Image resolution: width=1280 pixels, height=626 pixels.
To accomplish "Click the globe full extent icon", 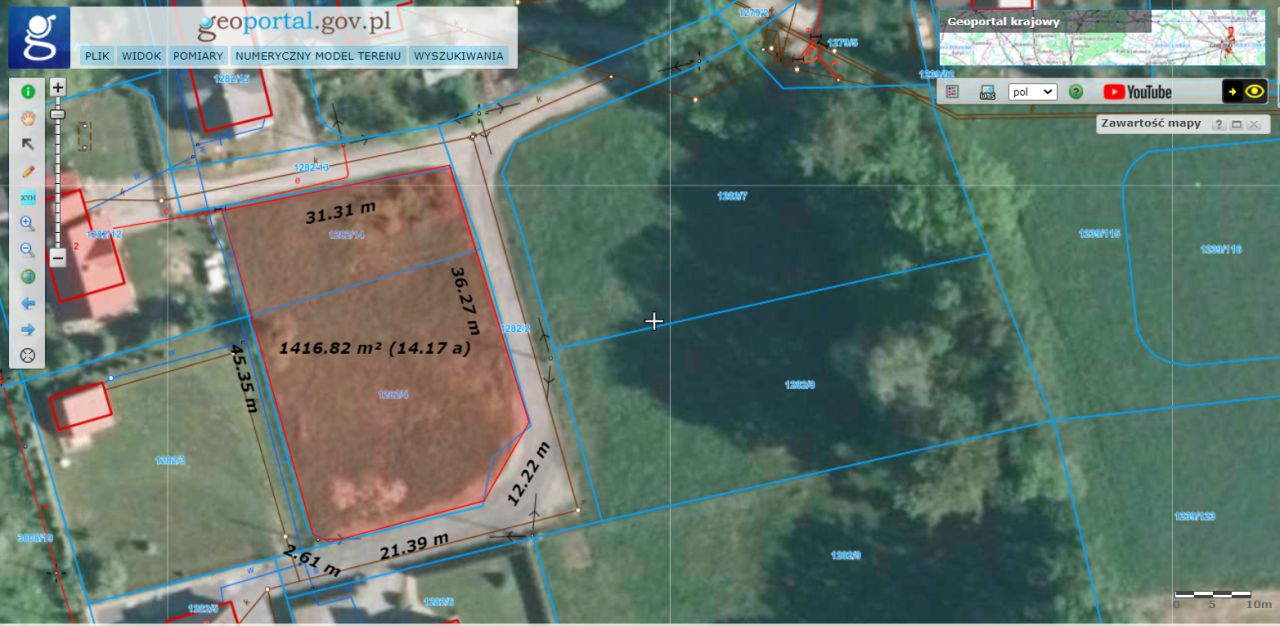I will 28,276.
